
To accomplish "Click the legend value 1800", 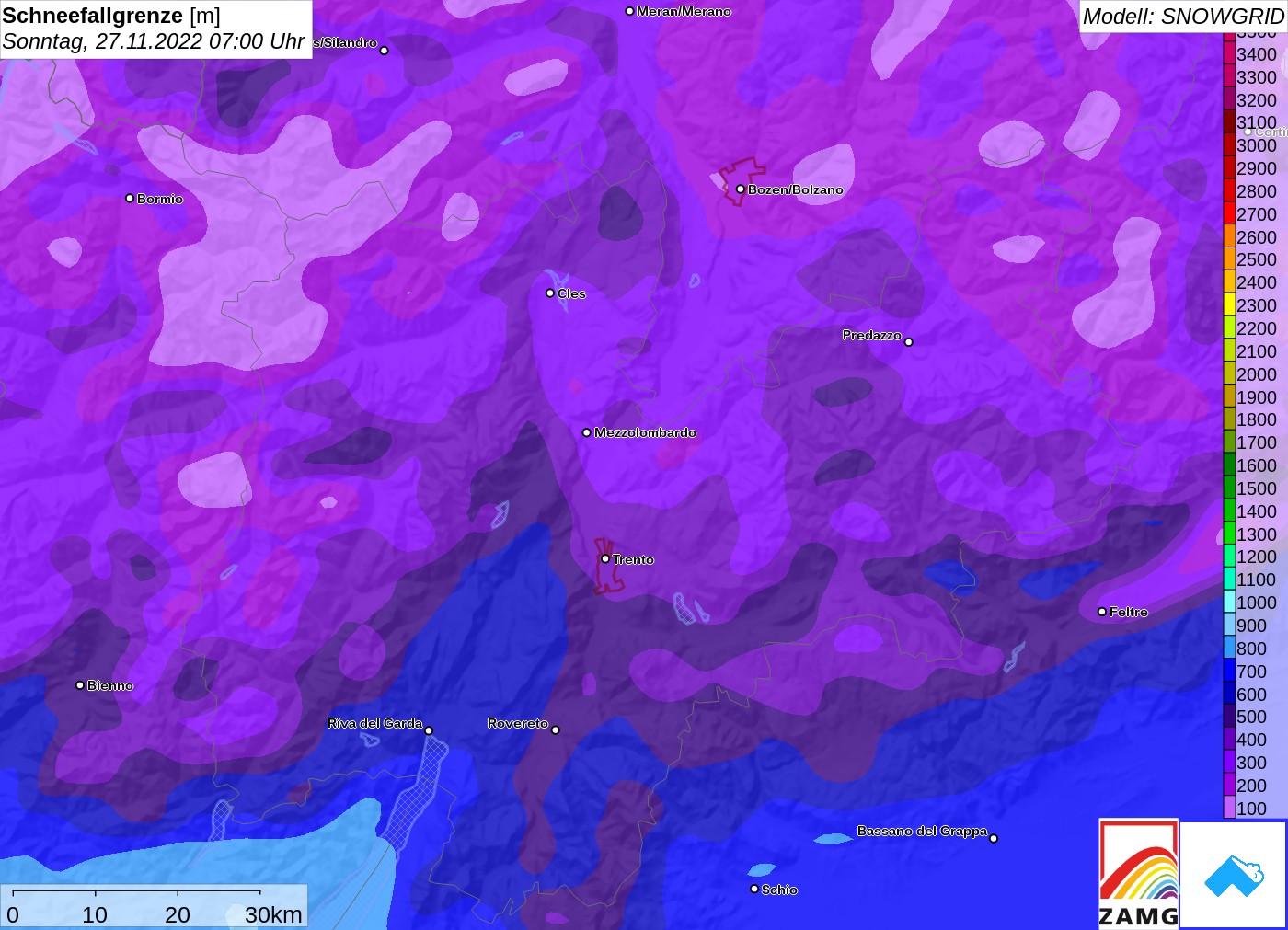I will (x=1257, y=419).
